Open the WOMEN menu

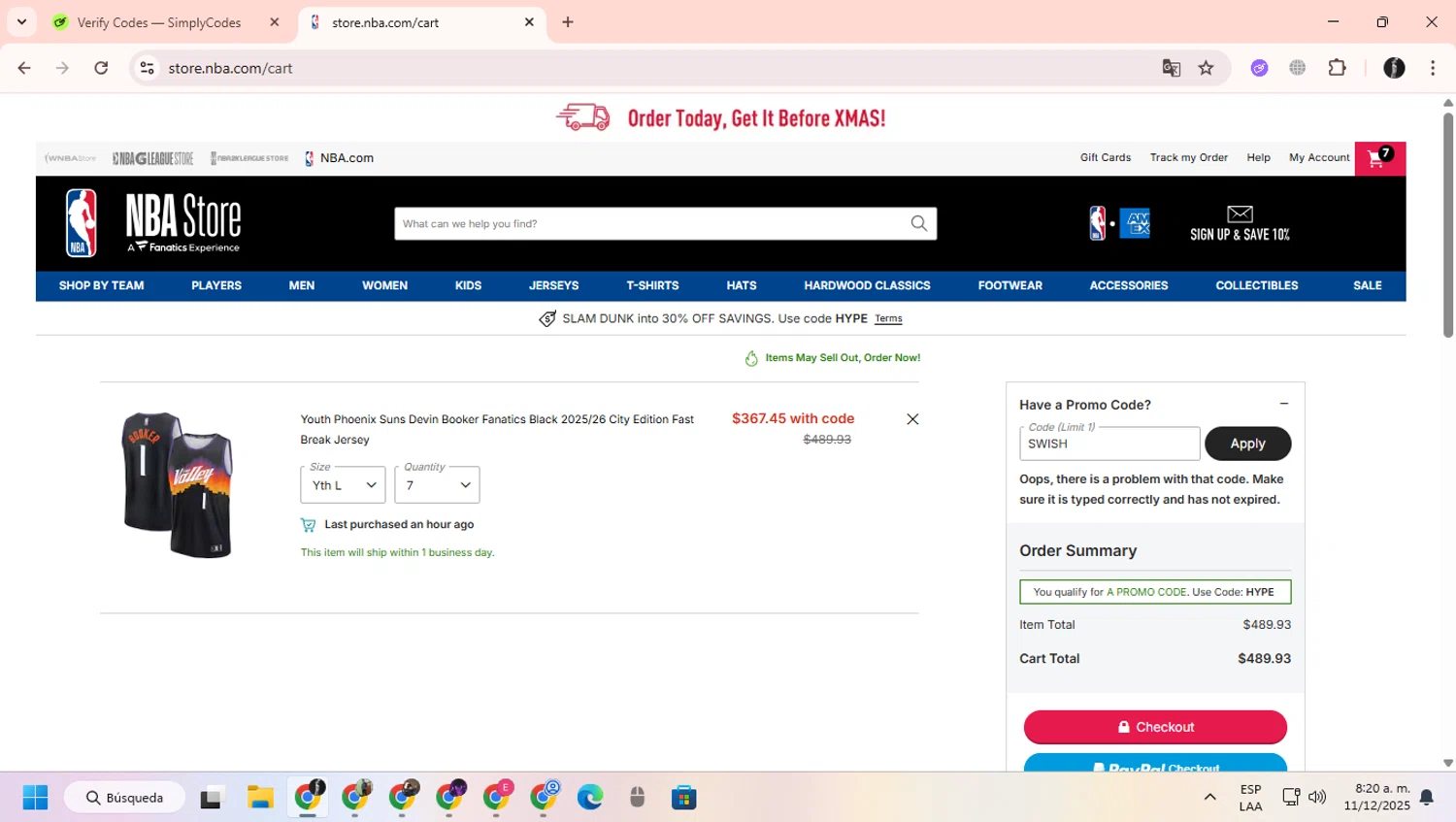384,285
